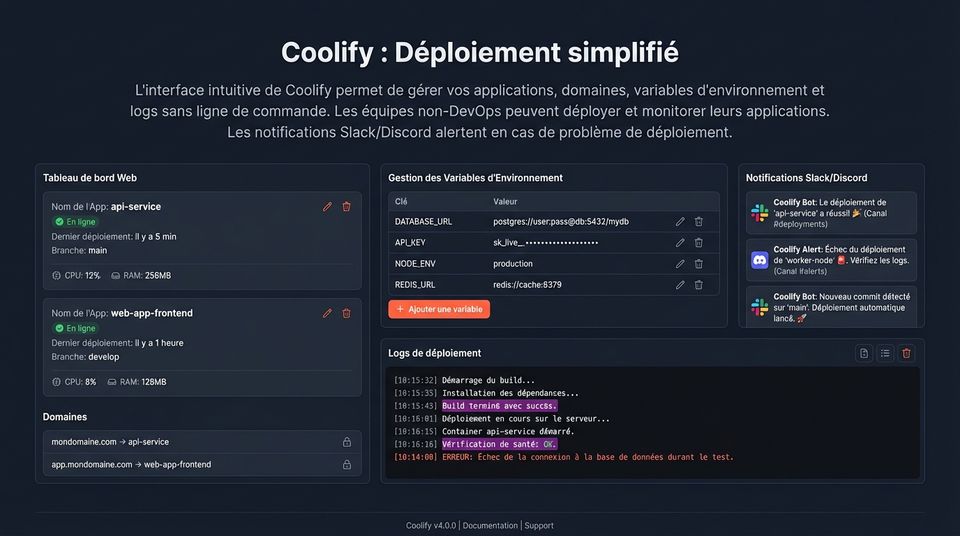
Task: Click the postgres://user:pass@db:5432/mydb value
Action: pyautogui.click(x=561, y=222)
